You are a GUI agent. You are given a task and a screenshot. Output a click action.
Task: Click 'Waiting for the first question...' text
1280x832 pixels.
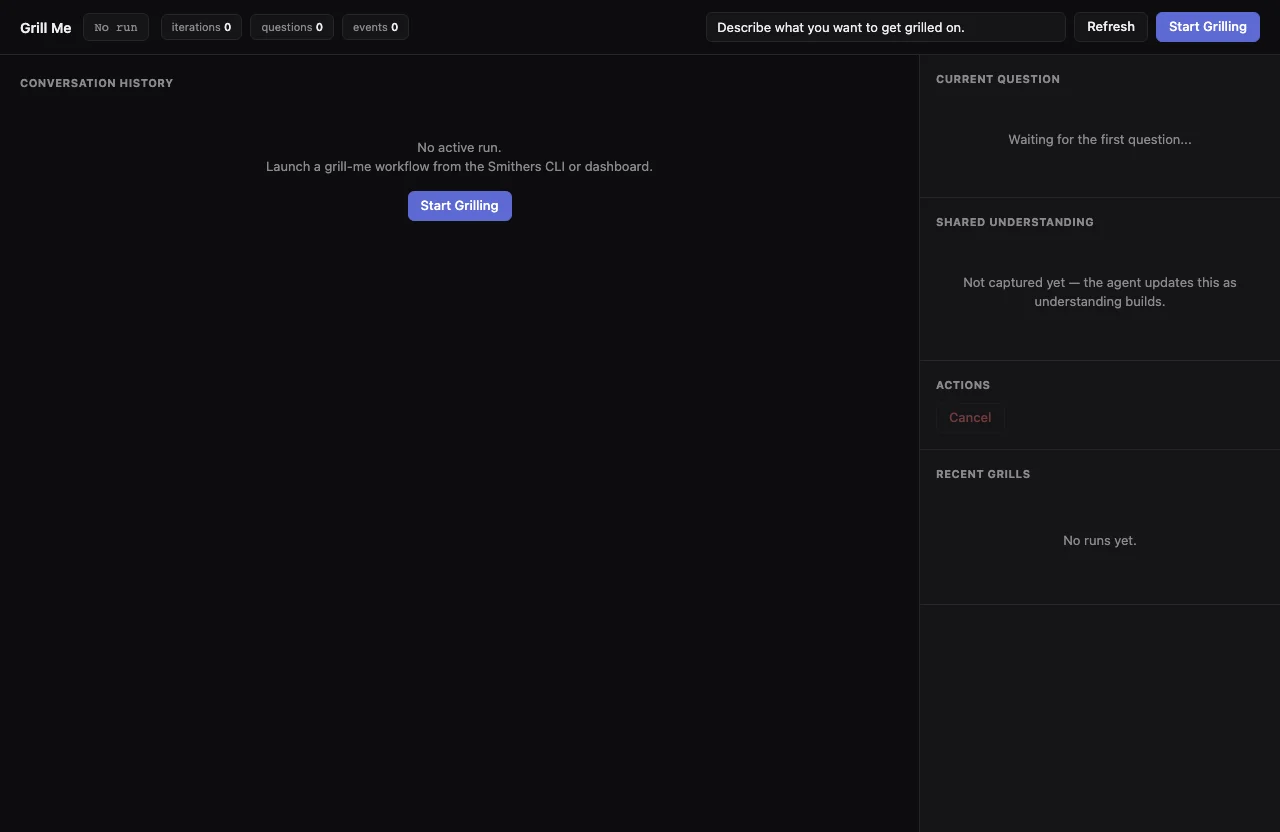coord(1100,140)
